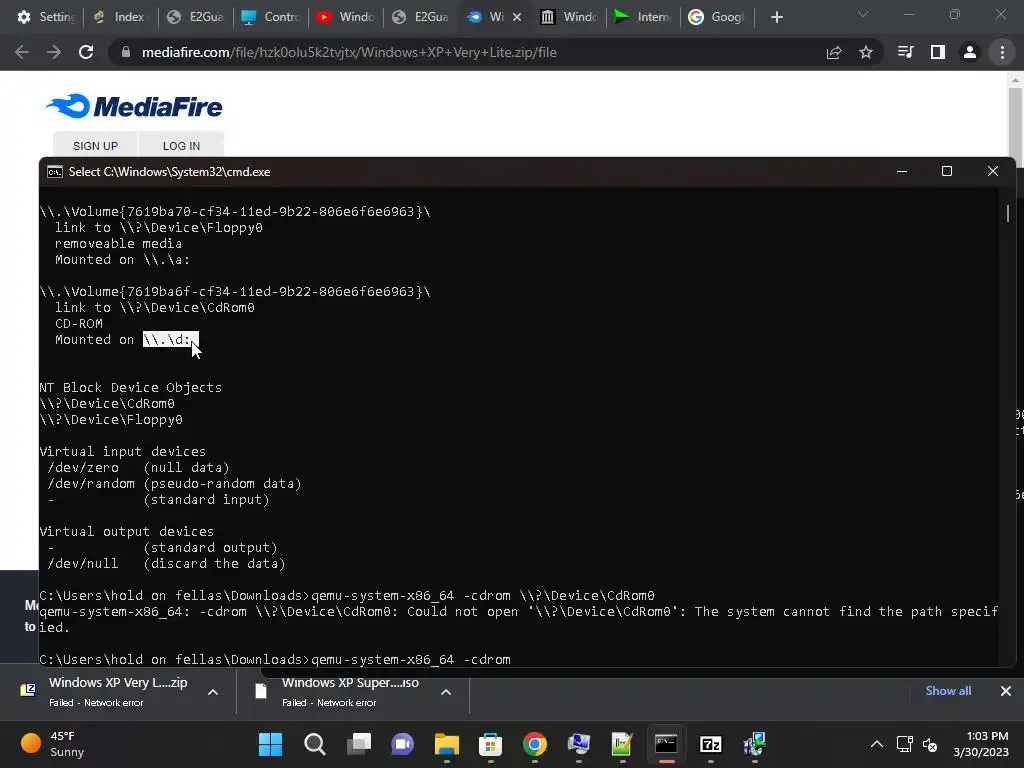Viewport: 1024px width, 768px height.
Task: Open 7-Zip from the taskbar
Action: pyautogui.click(x=711, y=744)
